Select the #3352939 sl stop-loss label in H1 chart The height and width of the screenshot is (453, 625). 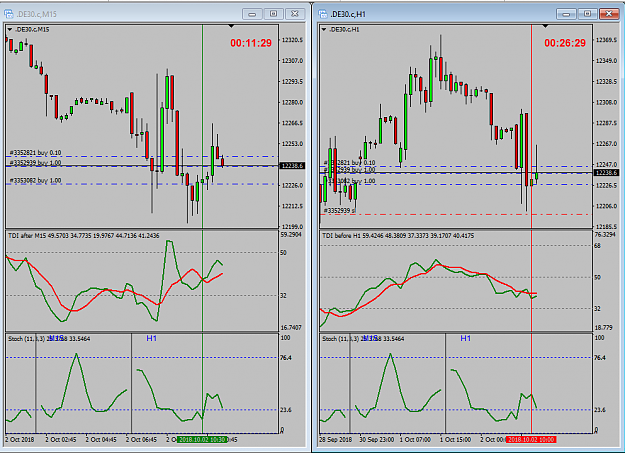coord(339,211)
